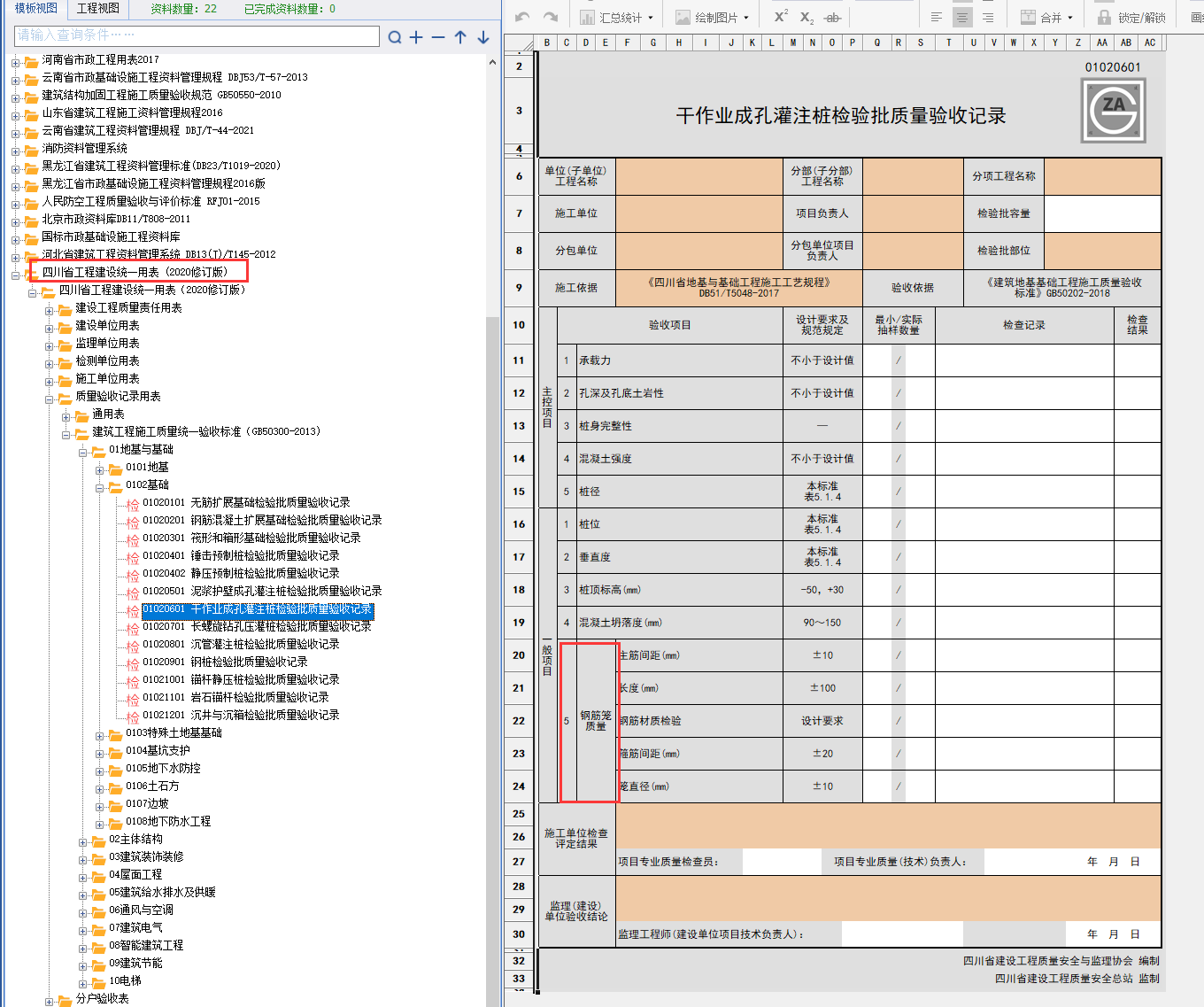Align text right
This screenshot has width=1204, height=1007.
[x=988, y=18]
